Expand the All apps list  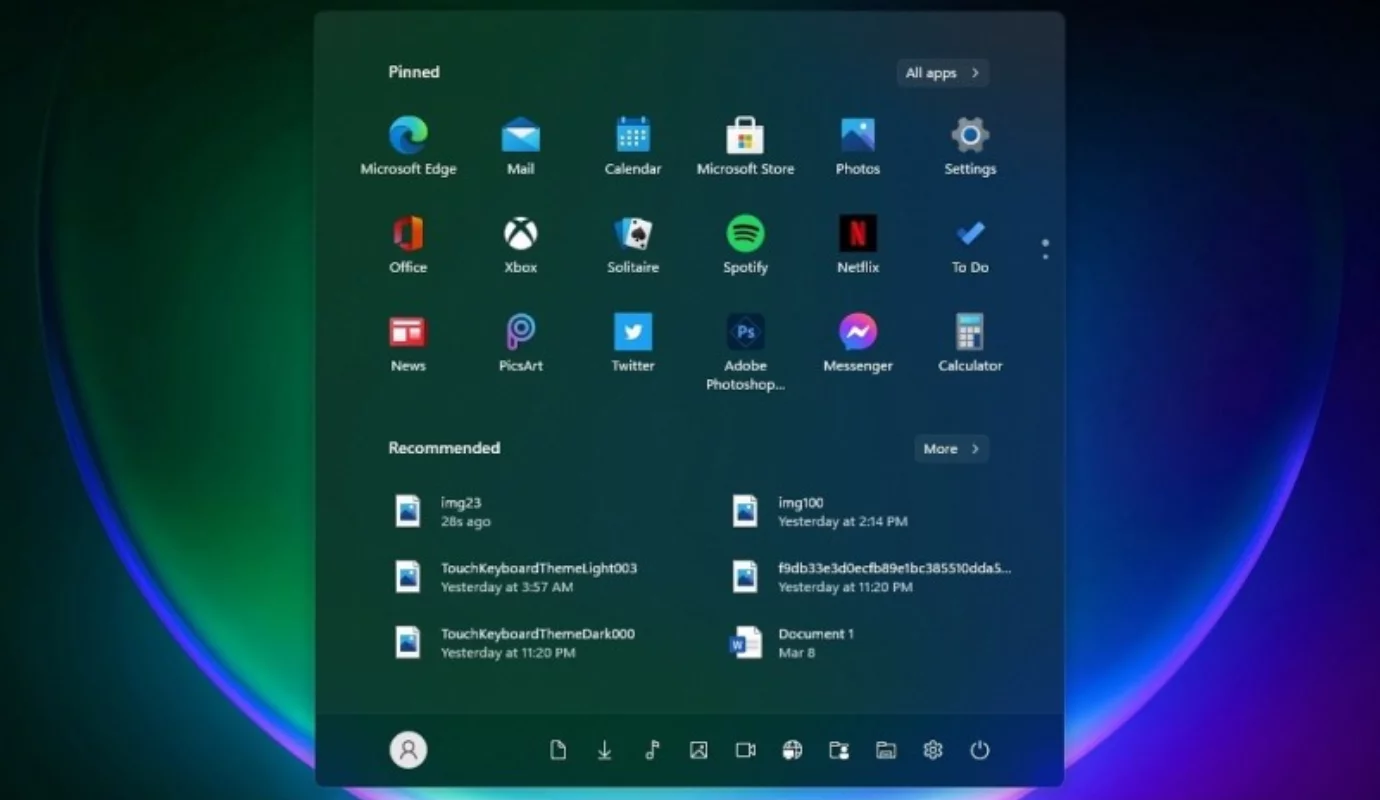point(942,73)
